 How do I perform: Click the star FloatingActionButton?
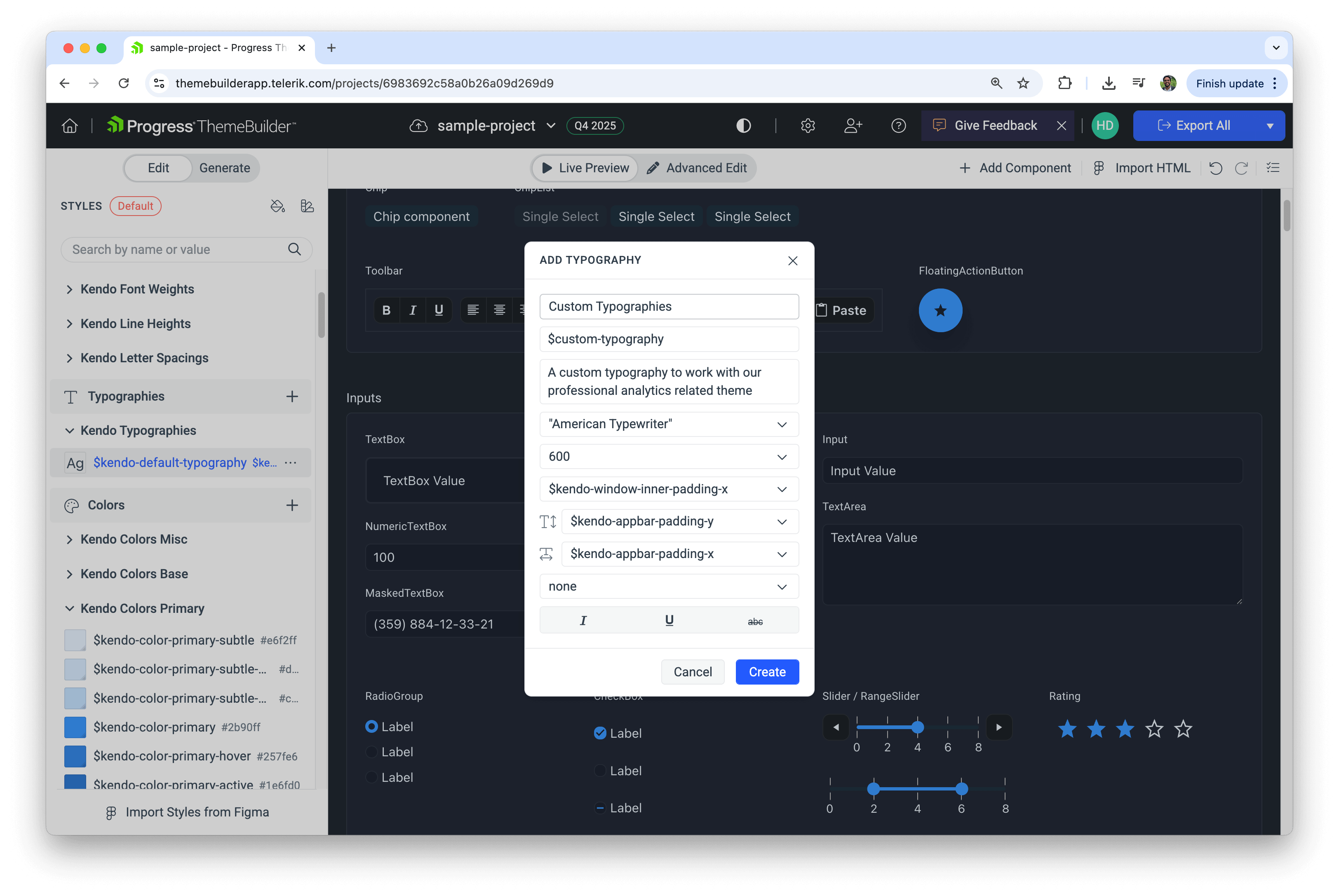point(940,310)
